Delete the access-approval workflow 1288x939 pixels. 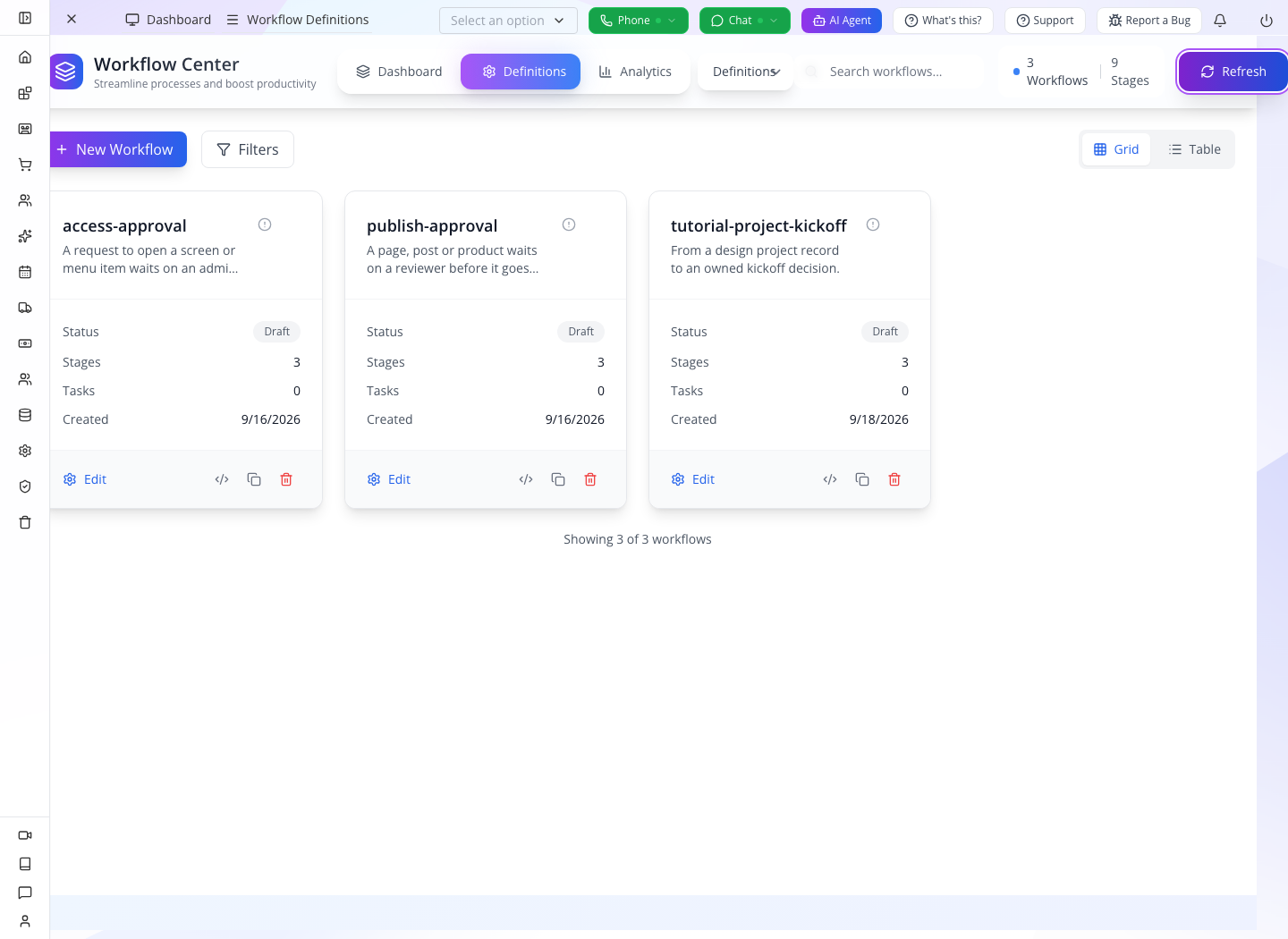(286, 479)
